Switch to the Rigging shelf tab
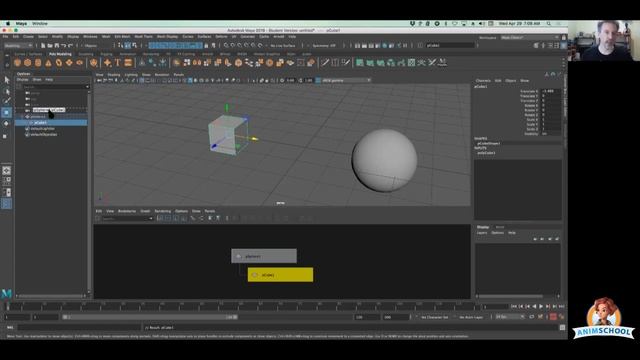 pos(106,54)
